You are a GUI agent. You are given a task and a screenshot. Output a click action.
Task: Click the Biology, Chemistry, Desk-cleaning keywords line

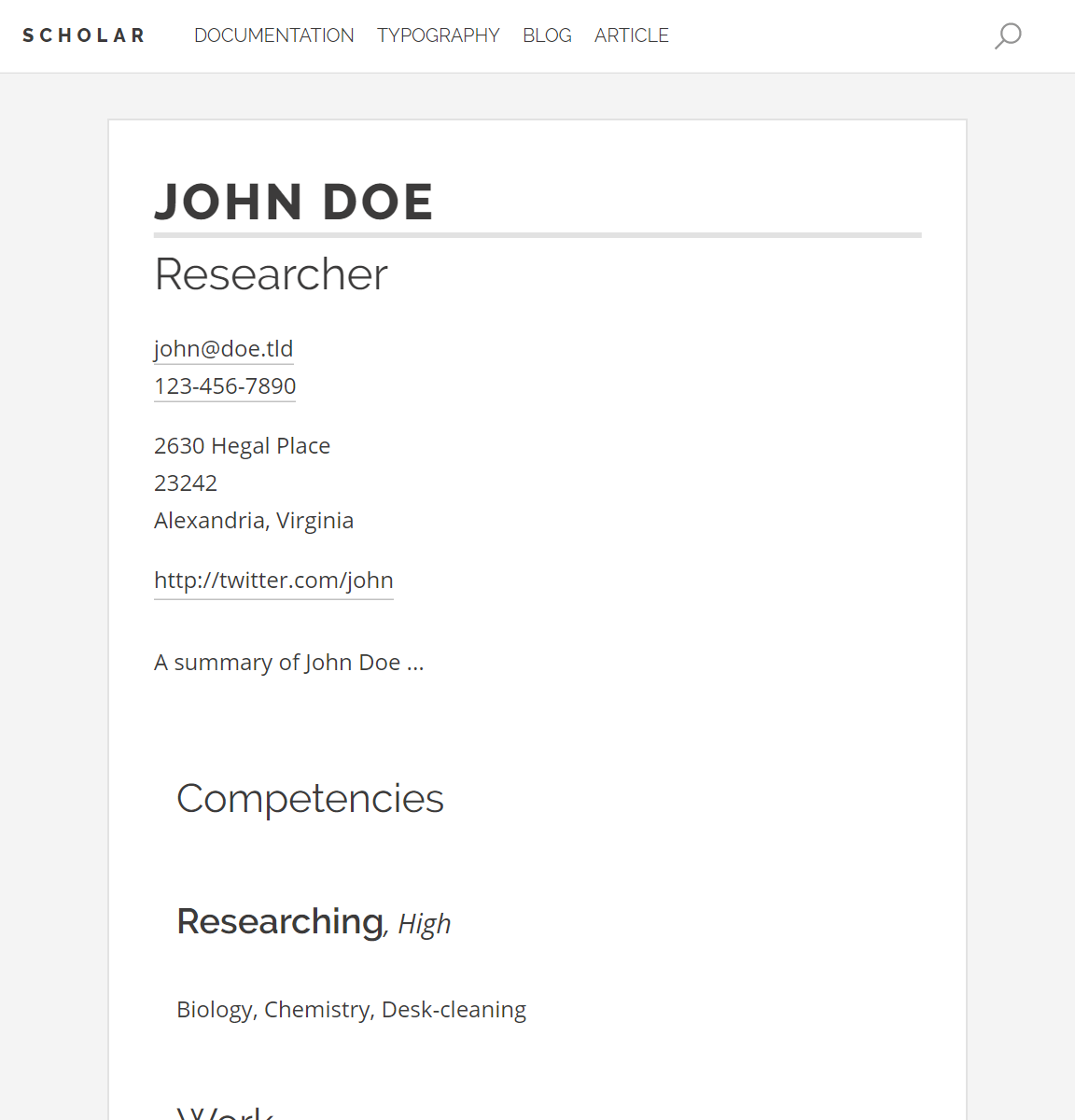coord(351,1010)
